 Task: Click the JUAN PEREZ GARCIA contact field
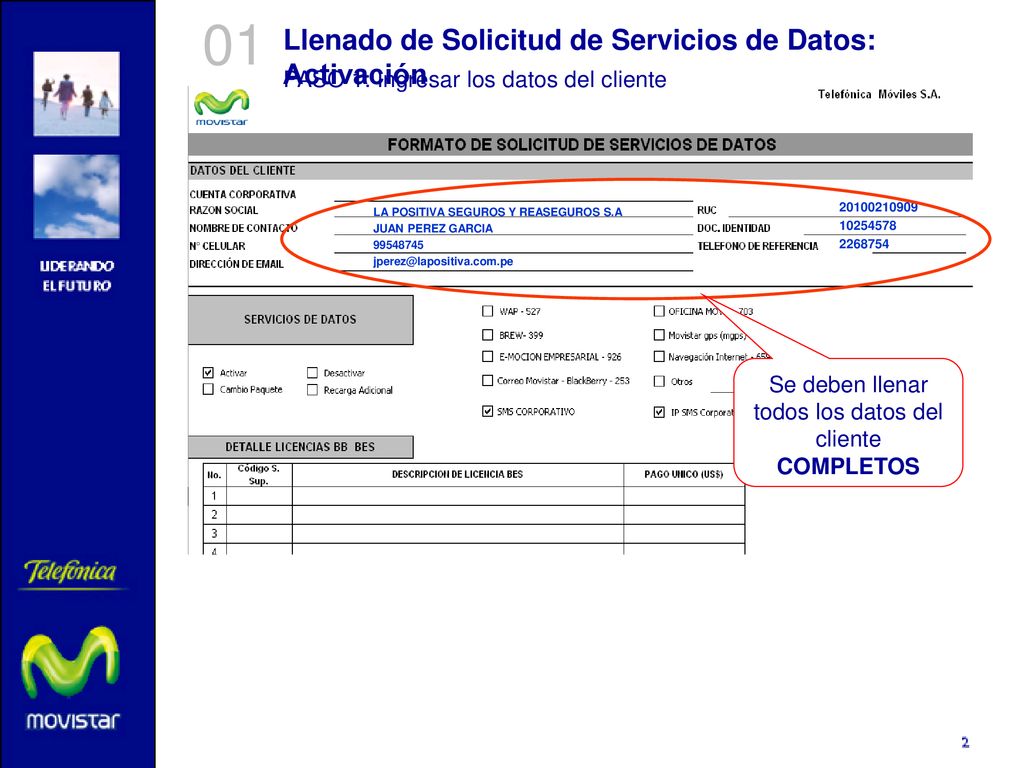[x=432, y=228]
